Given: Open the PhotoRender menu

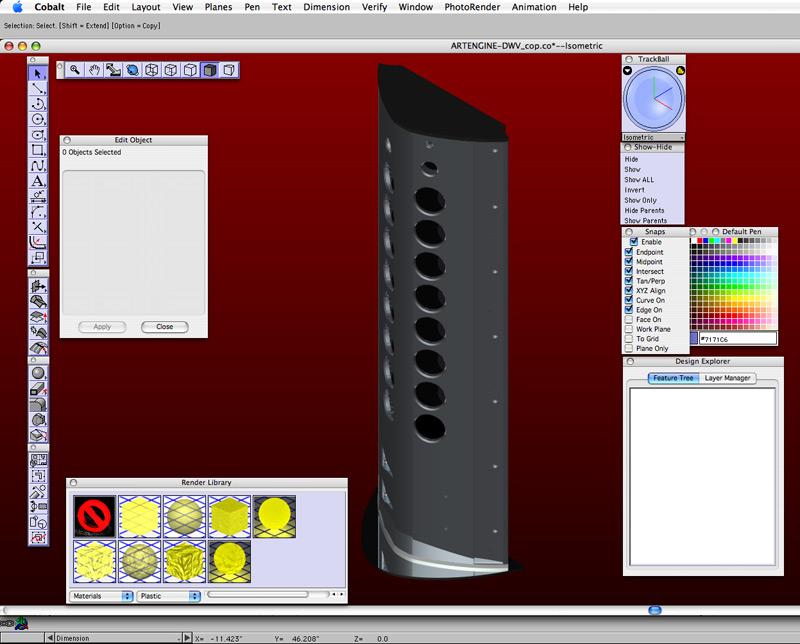Looking at the screenshot, I should click(472, 7).
